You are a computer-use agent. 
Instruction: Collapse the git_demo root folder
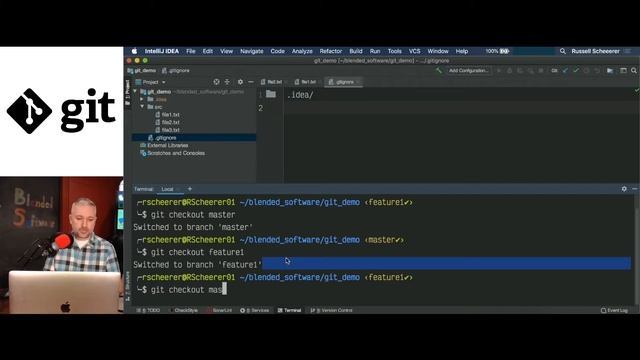click(135, 91)
